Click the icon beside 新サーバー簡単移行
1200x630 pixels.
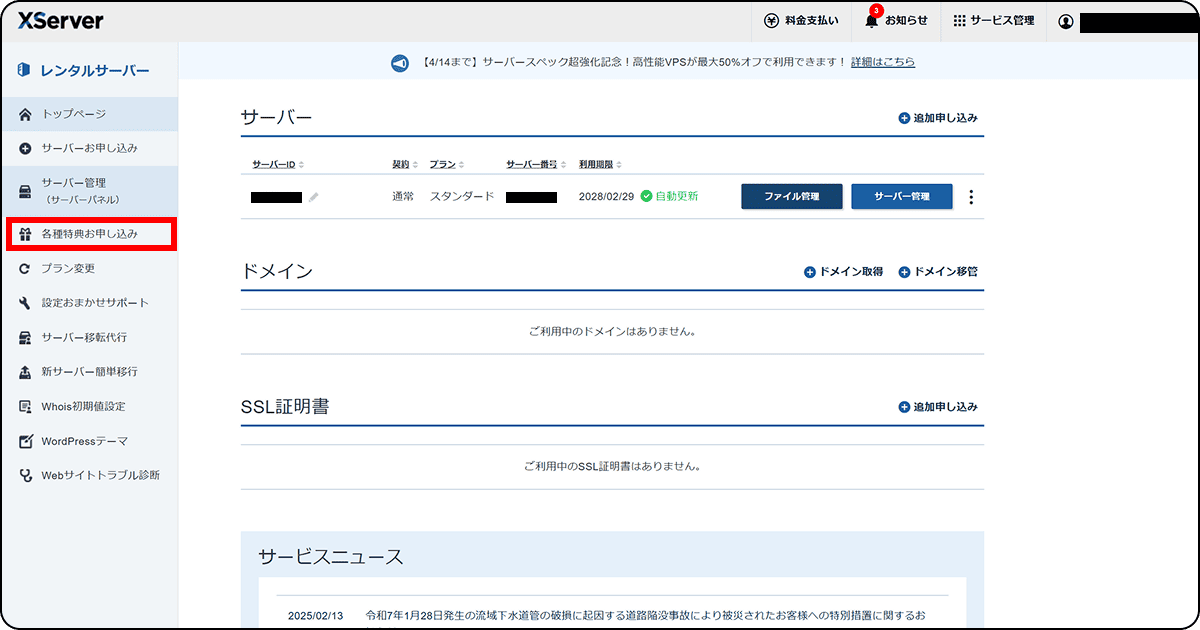[x=26, y=371]
